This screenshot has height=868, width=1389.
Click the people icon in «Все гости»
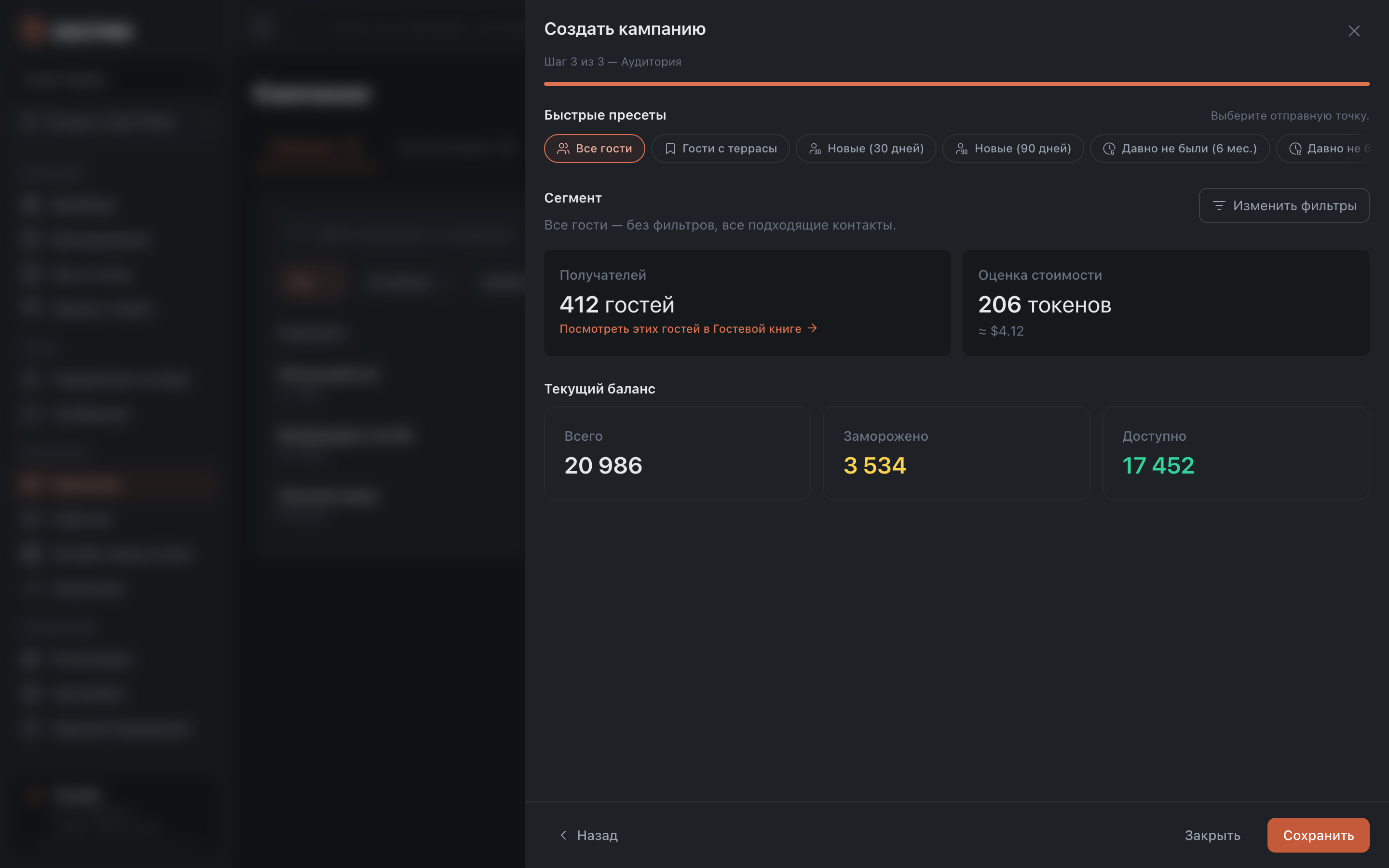click(563, 149)
